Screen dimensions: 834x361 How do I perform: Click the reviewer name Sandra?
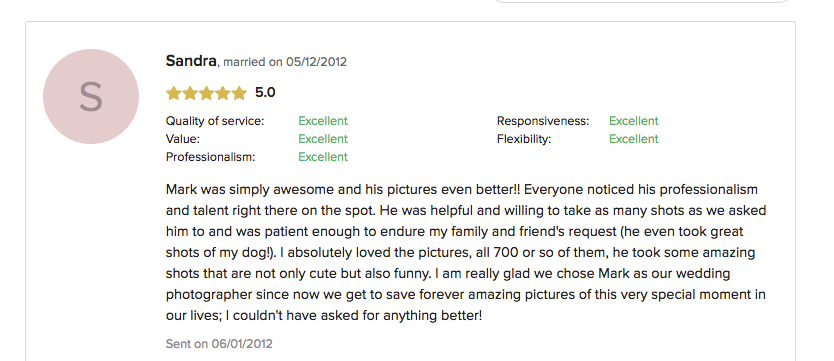(x=191, y=61)
